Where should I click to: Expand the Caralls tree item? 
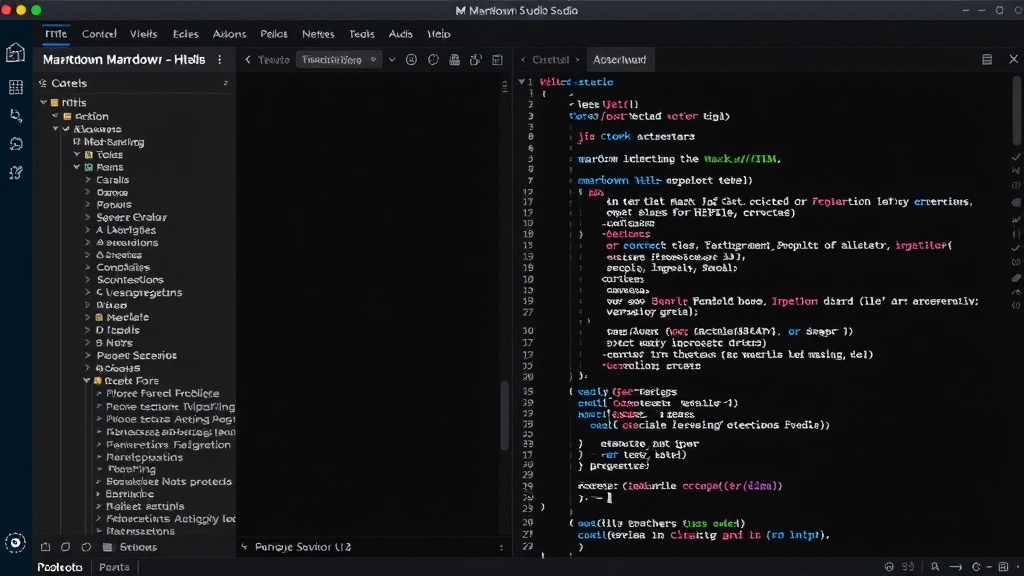88,180
